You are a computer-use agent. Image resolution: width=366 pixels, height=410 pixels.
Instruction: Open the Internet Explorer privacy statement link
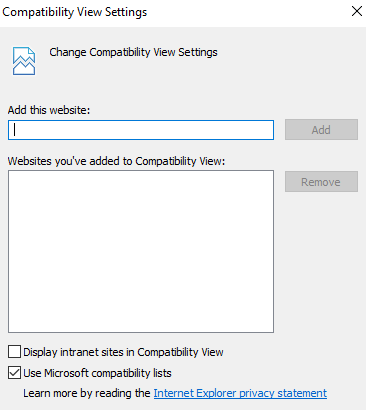(240, 393)
